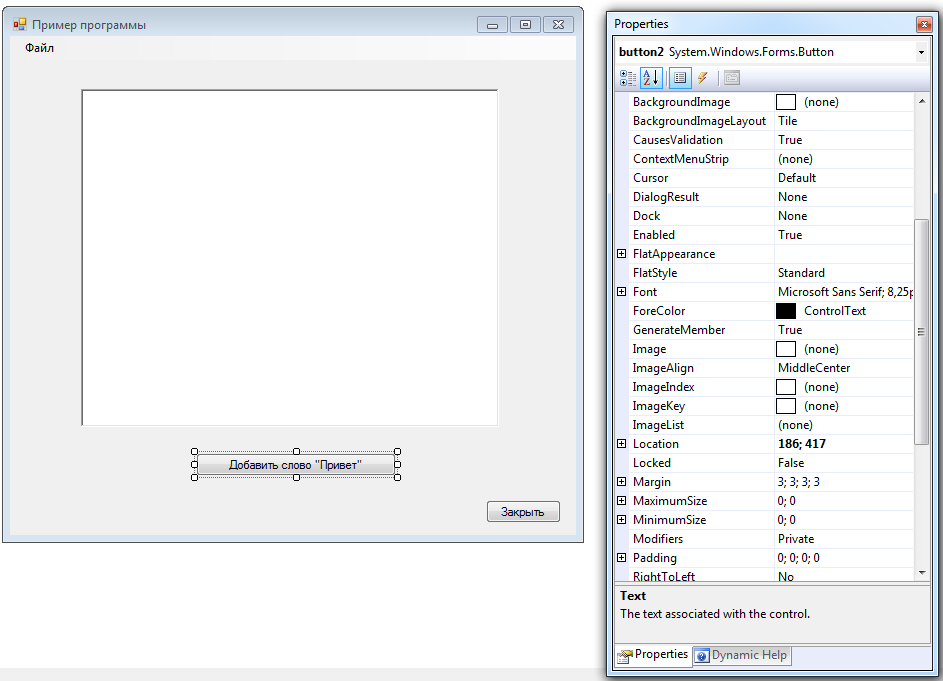943x681 pixels.
Task: Click the ImageKey preview swatch
Action: (x=785, y=406)
